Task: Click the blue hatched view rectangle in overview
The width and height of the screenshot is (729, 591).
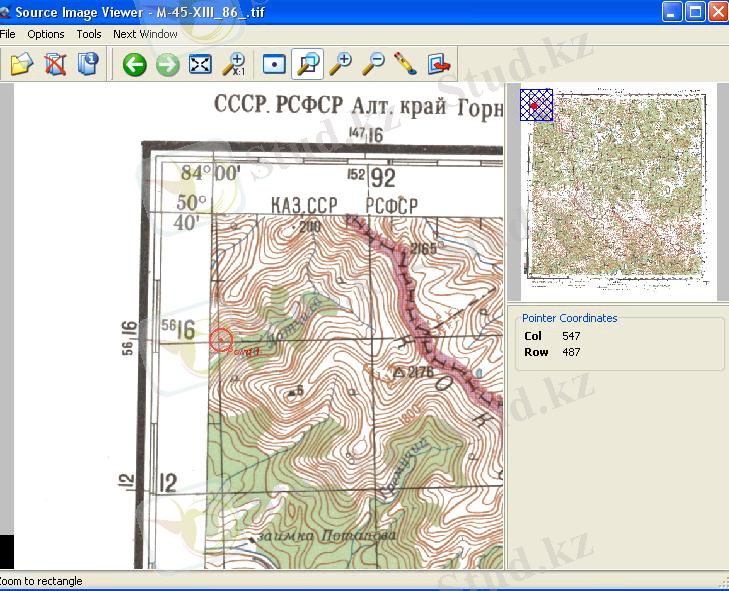Action: click(537, 105)
